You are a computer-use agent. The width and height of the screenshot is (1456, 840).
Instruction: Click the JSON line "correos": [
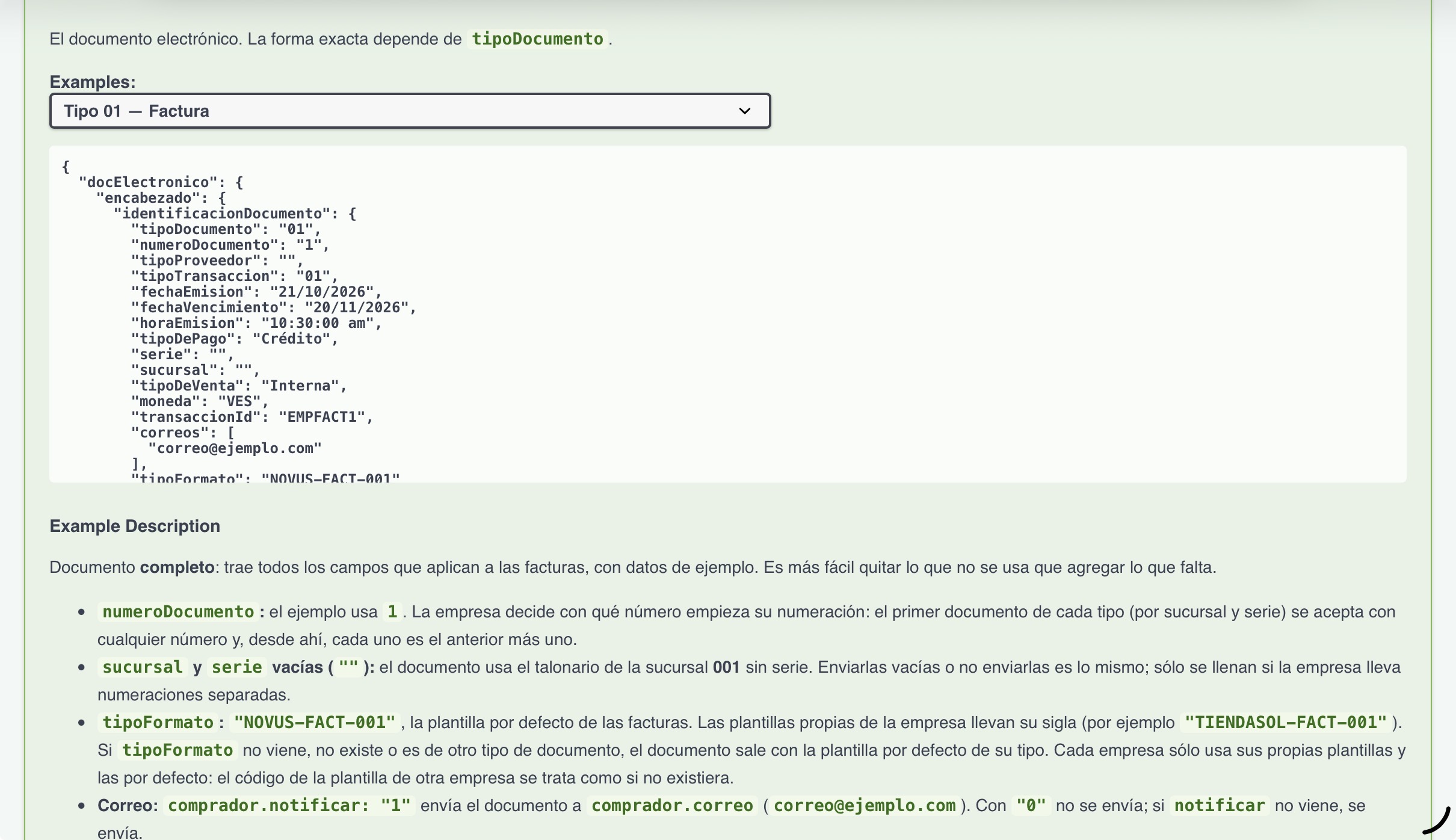[x=183, y=433]
